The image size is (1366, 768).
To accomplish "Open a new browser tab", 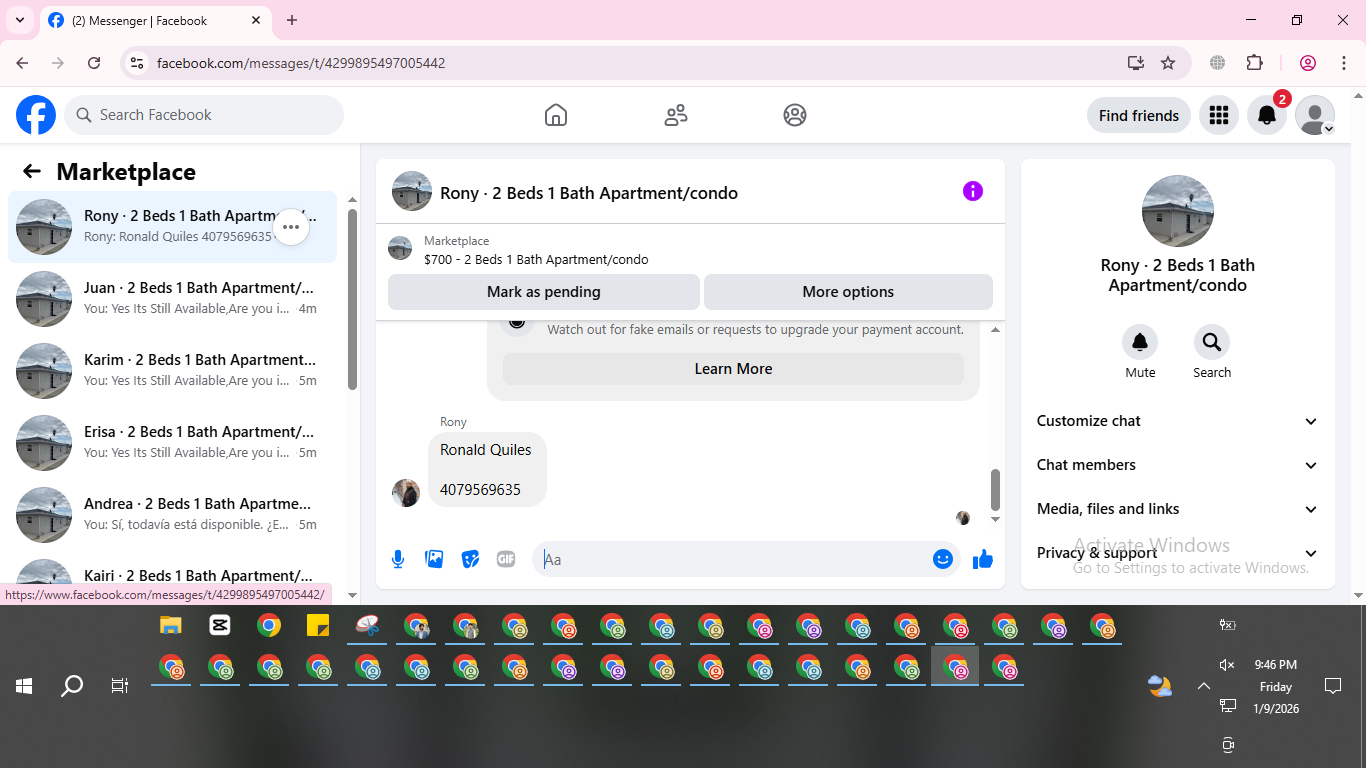I will pyautogui.click(x=292, y=20).
